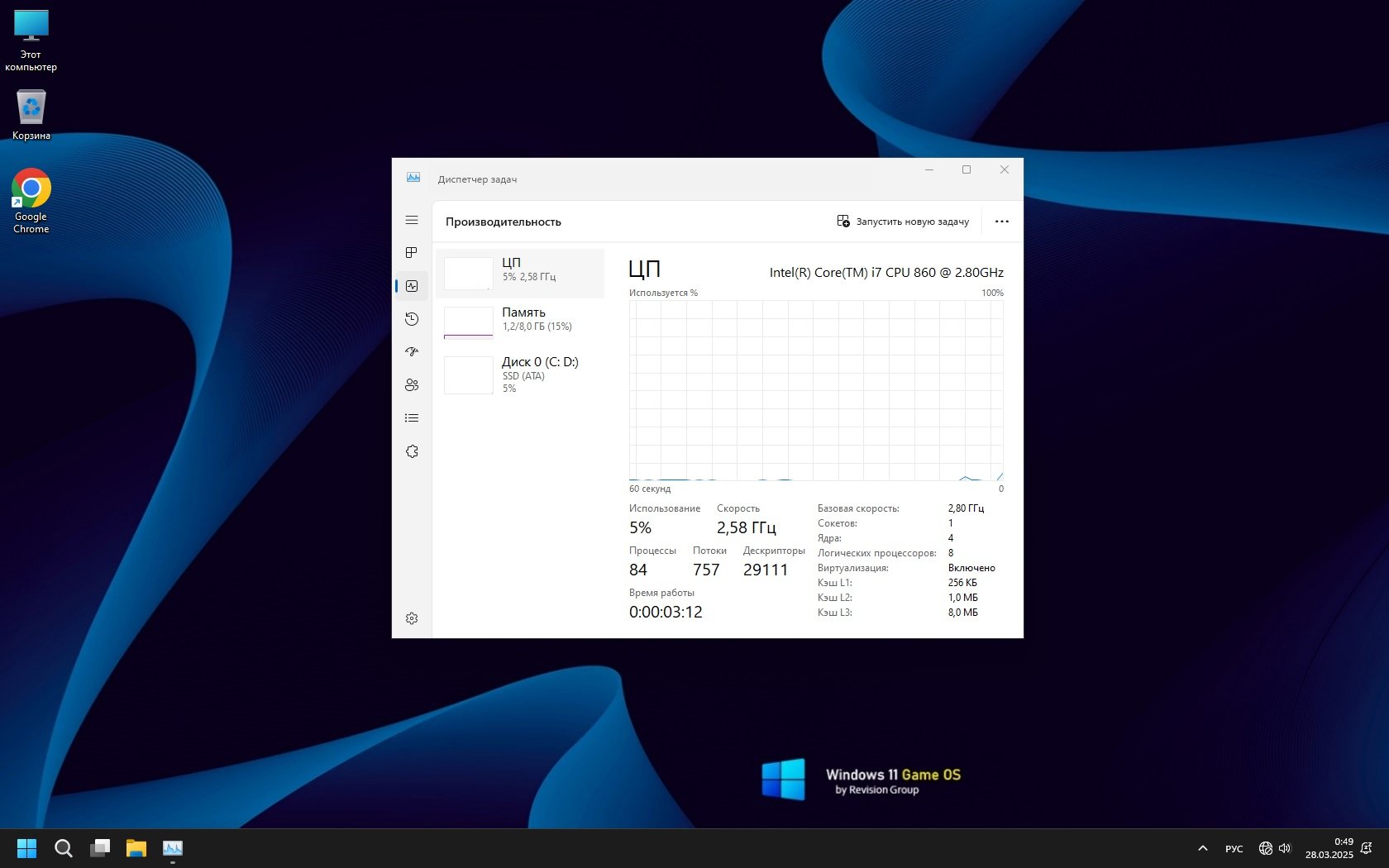Open the notifications bell icon
The width and height of the screenshot is (1389, 868).
(1367, 848)
